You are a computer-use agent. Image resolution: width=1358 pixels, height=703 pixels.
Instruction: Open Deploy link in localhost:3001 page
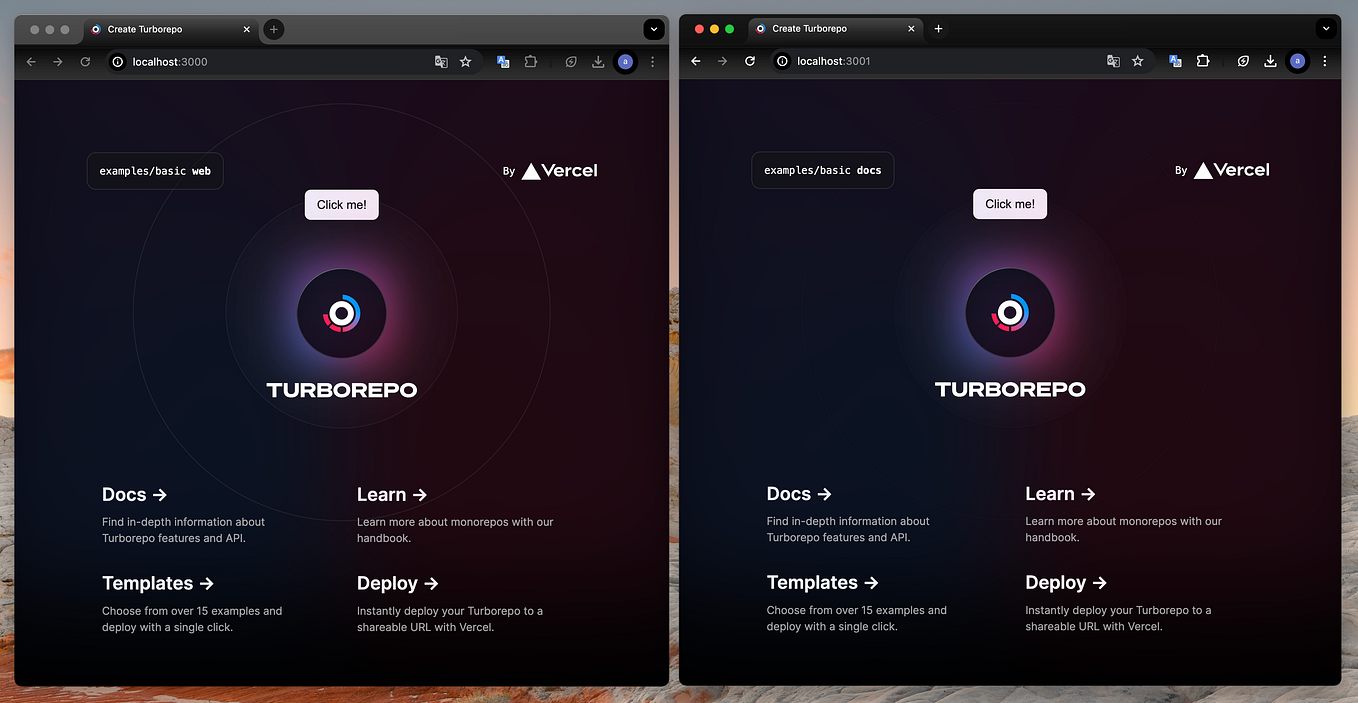click(1066, 582)
